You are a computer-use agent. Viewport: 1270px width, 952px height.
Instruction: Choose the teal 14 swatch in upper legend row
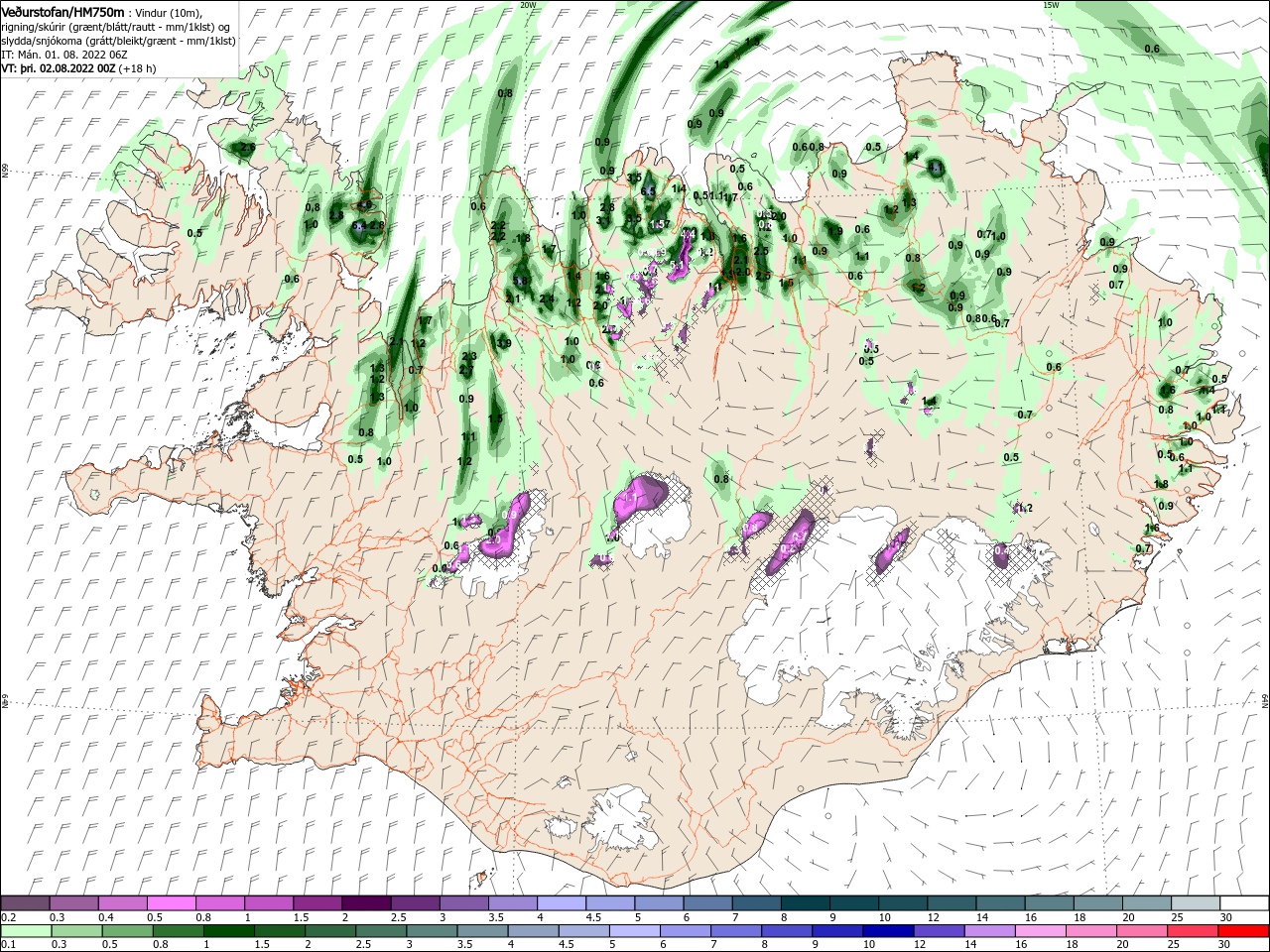(999, 903)
